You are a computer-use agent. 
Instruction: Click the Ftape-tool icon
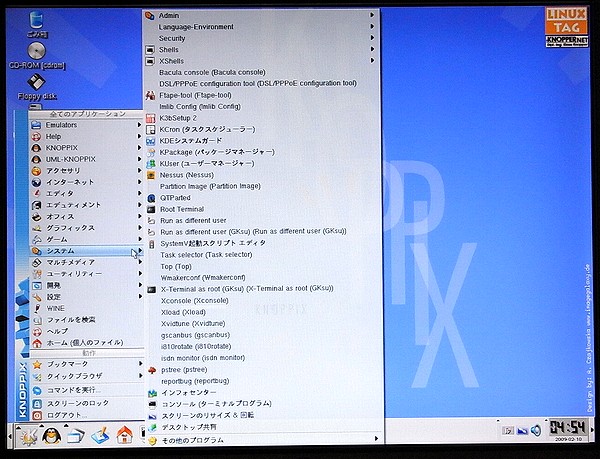(x=150, y=95)
